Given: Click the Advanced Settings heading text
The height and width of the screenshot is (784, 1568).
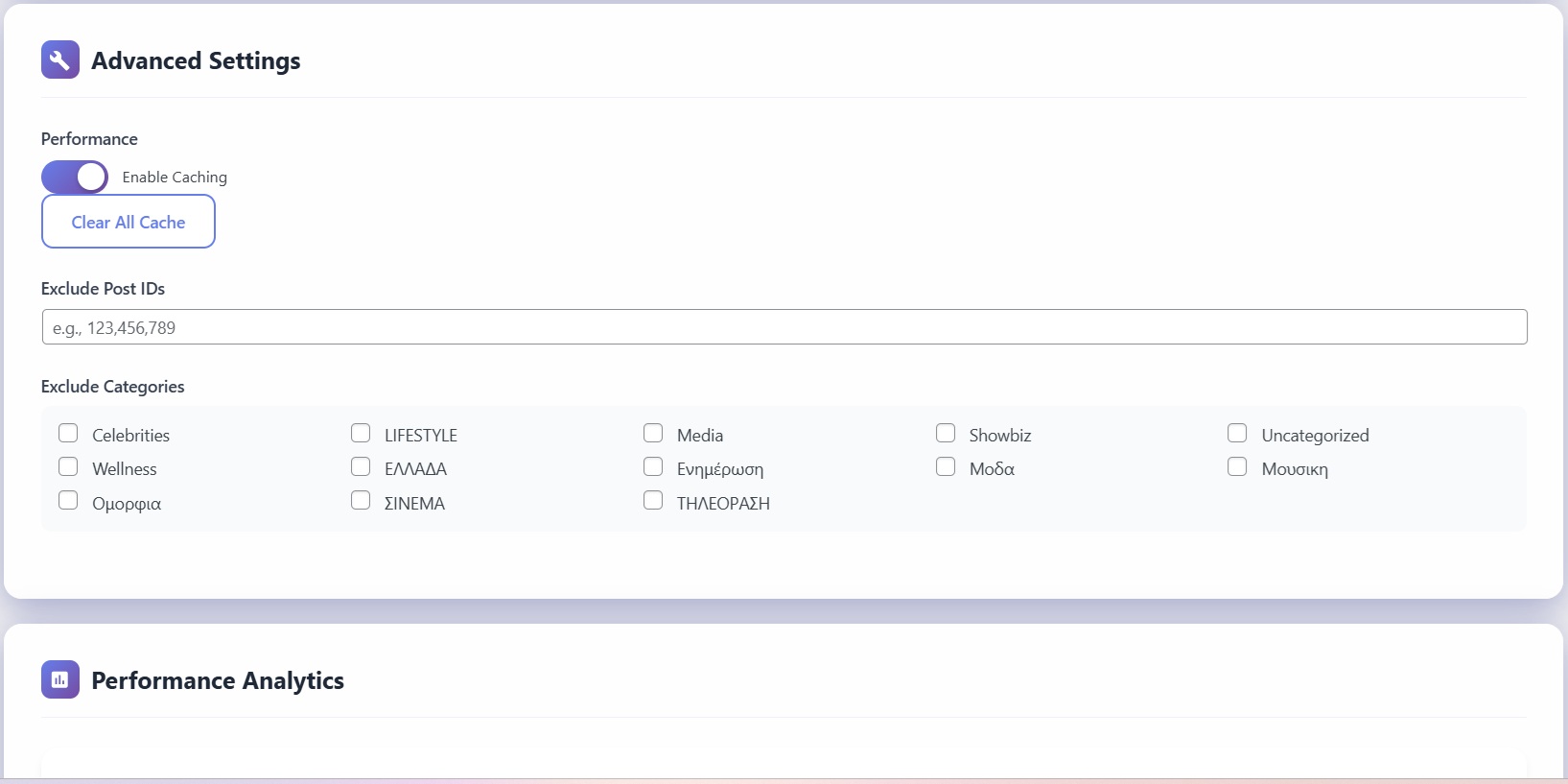Looking at the screenshot, I should click(x=196, y=60).
